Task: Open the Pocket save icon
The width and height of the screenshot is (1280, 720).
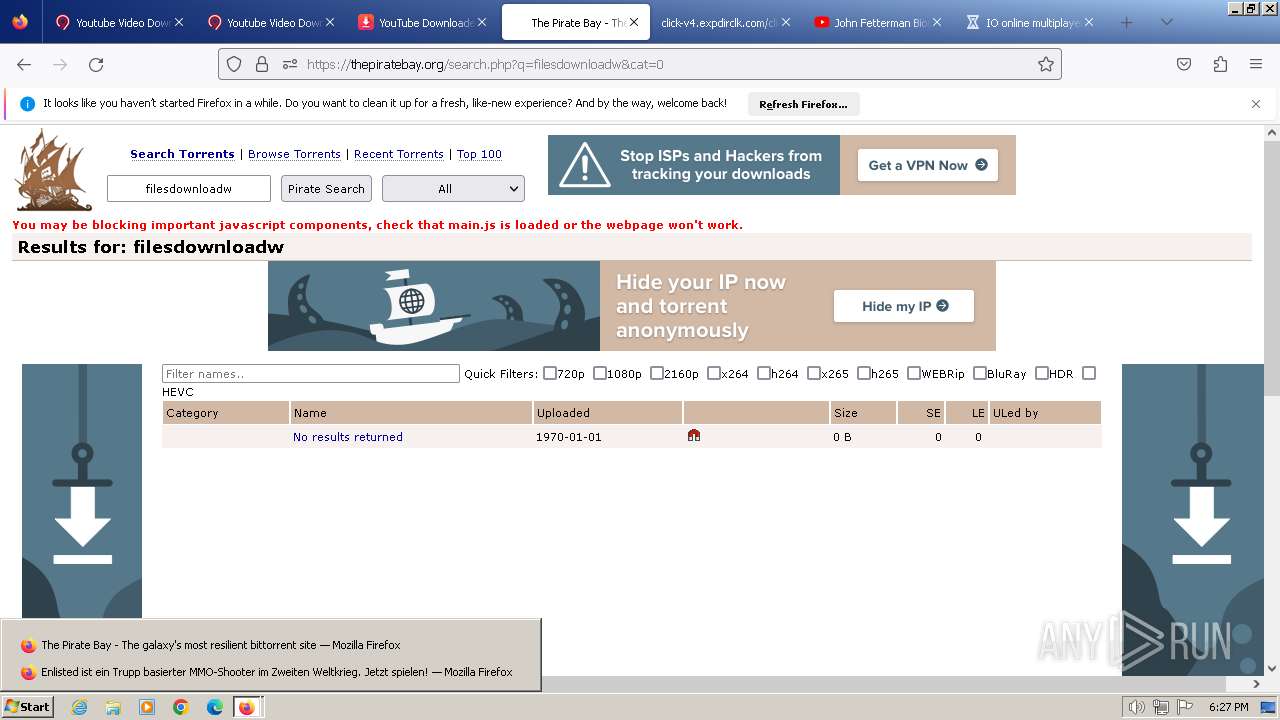Action: [1184, 64]
